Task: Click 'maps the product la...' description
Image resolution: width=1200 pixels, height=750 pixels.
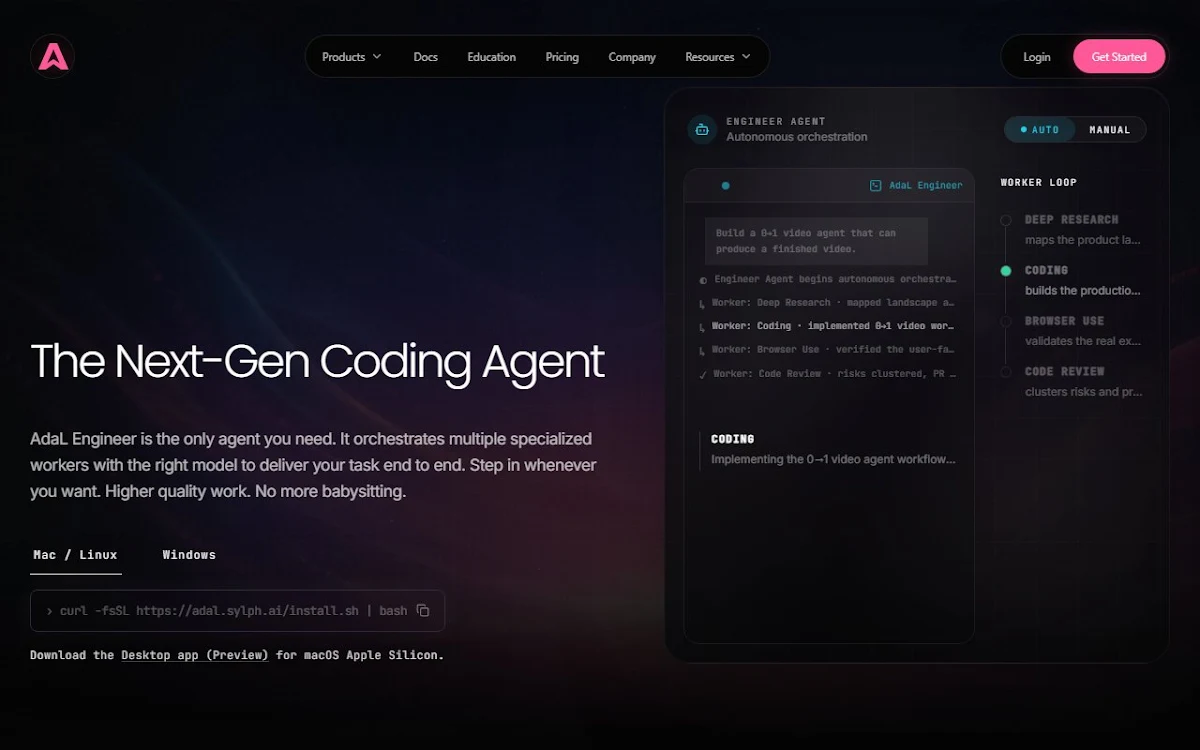Action: point(1083,240)
